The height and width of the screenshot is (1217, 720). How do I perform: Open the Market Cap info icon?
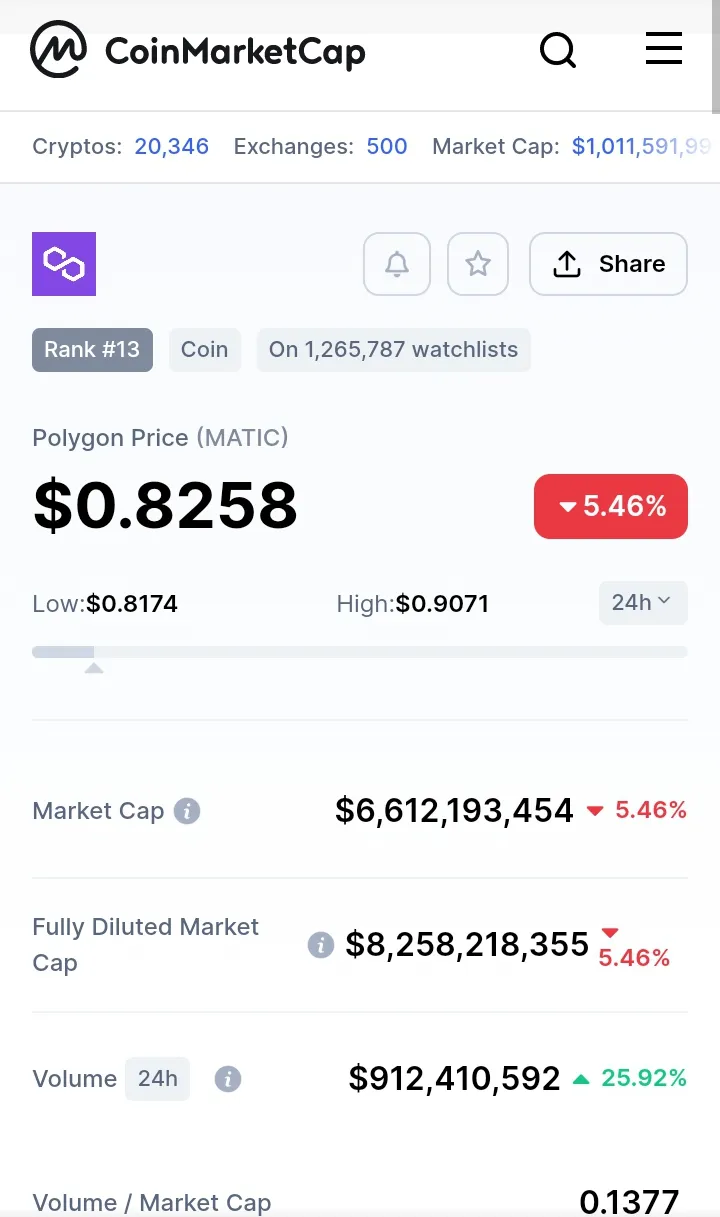click(x=187, y=811)
